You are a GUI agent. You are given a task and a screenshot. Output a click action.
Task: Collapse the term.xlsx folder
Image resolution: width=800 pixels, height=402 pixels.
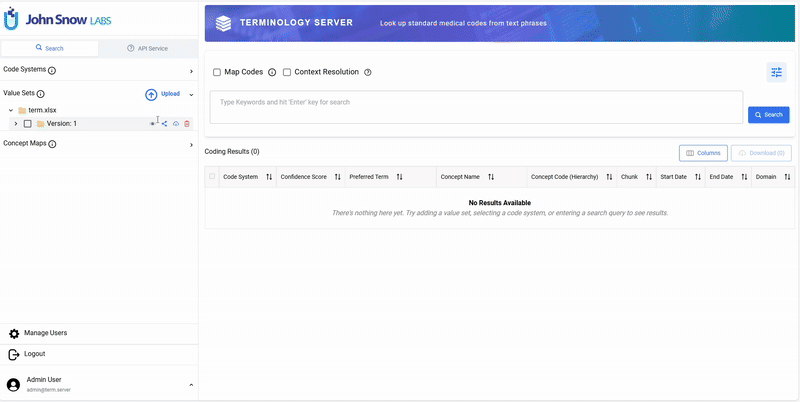click(10, 110)
